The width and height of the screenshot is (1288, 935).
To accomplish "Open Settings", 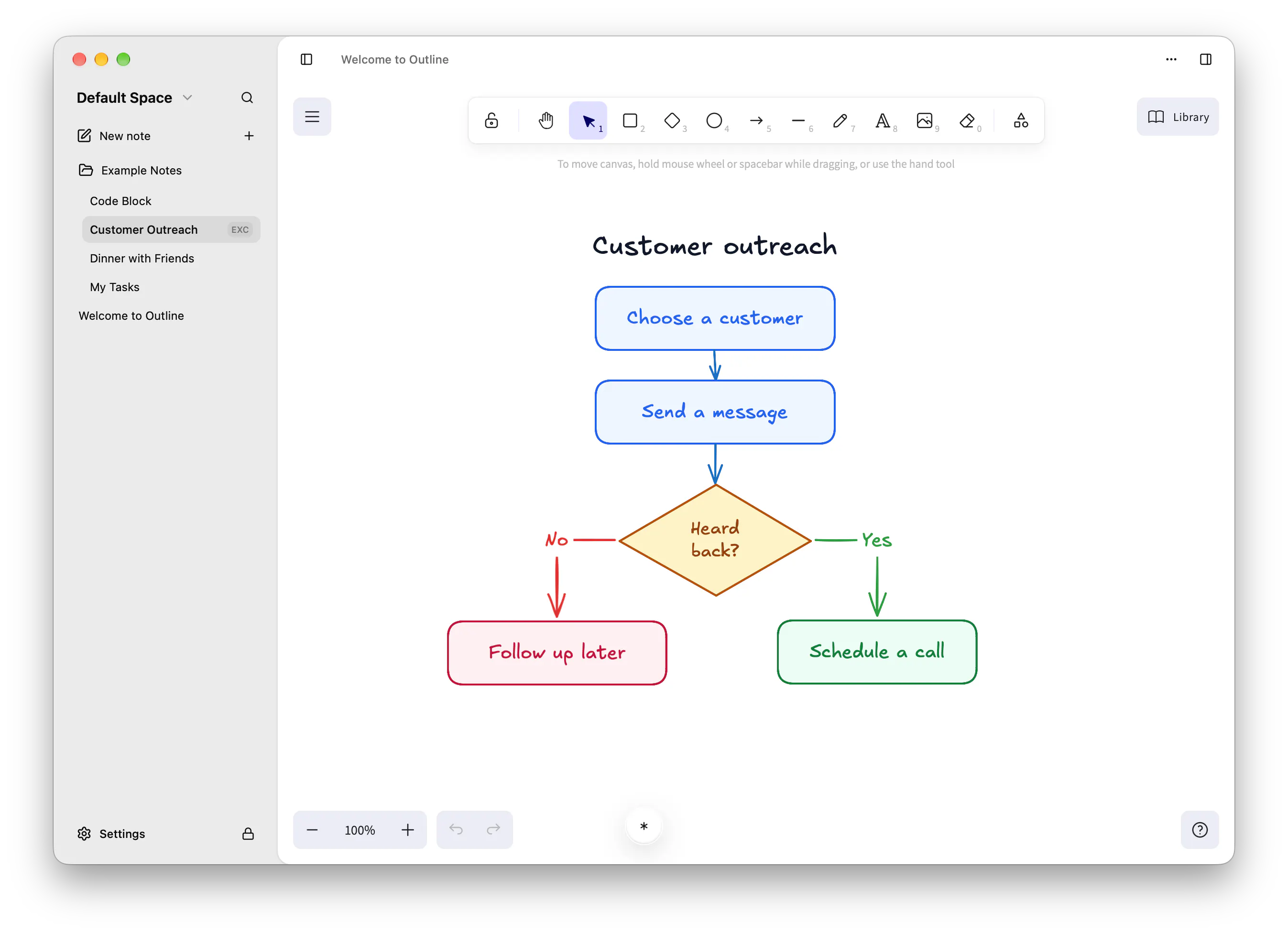I will point(111,833).
